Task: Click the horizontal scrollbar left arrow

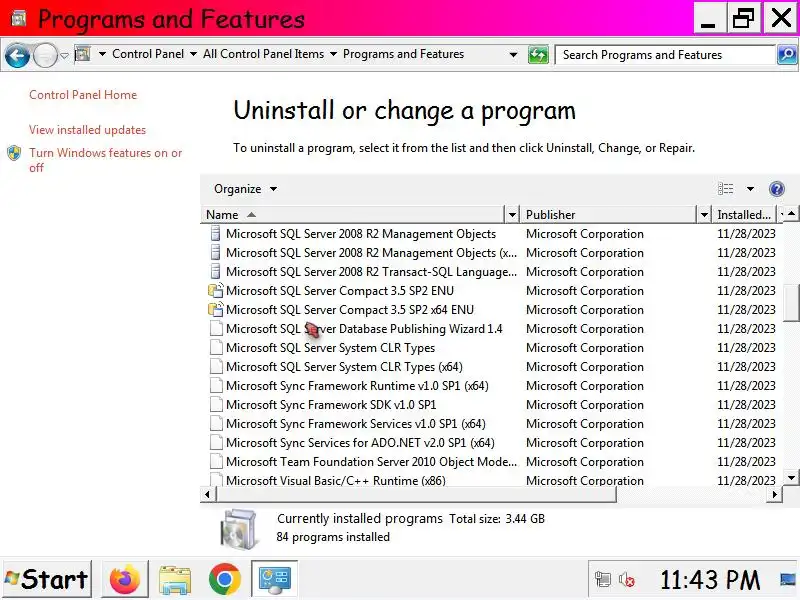Action: (207, 494)
